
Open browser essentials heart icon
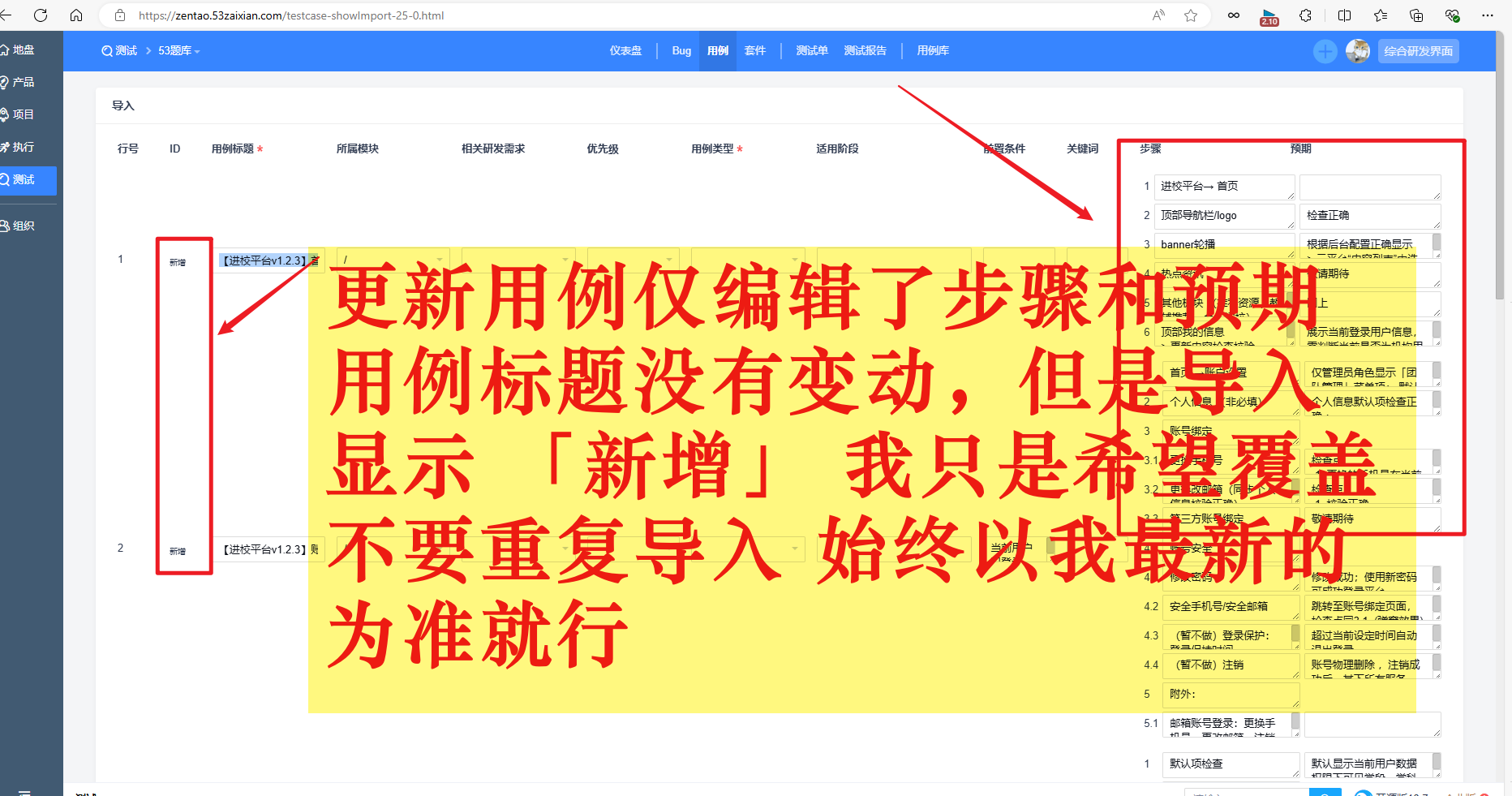(1452, 15)
